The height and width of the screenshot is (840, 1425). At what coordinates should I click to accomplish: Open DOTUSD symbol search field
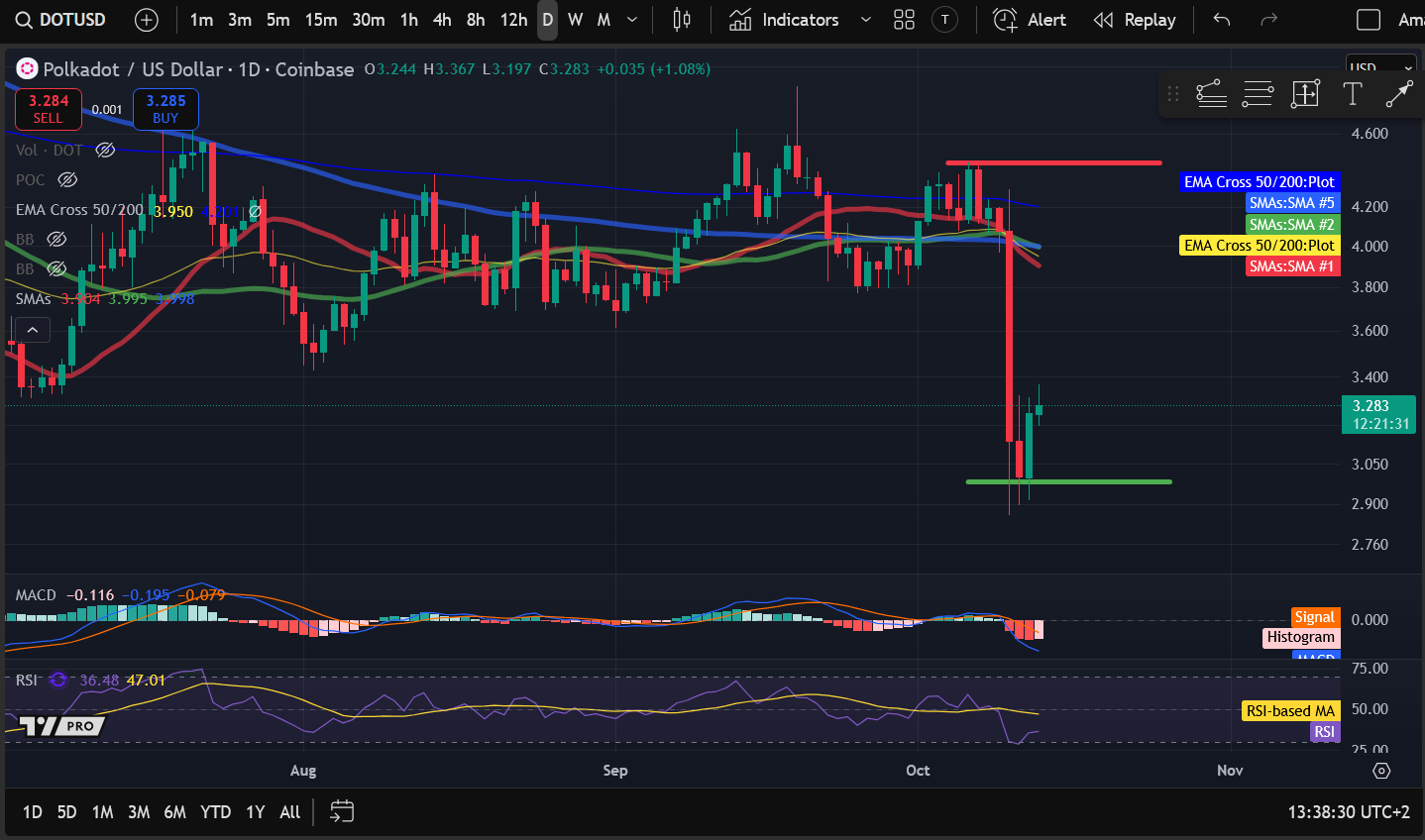pyautogui.click(x=61, y=20)
